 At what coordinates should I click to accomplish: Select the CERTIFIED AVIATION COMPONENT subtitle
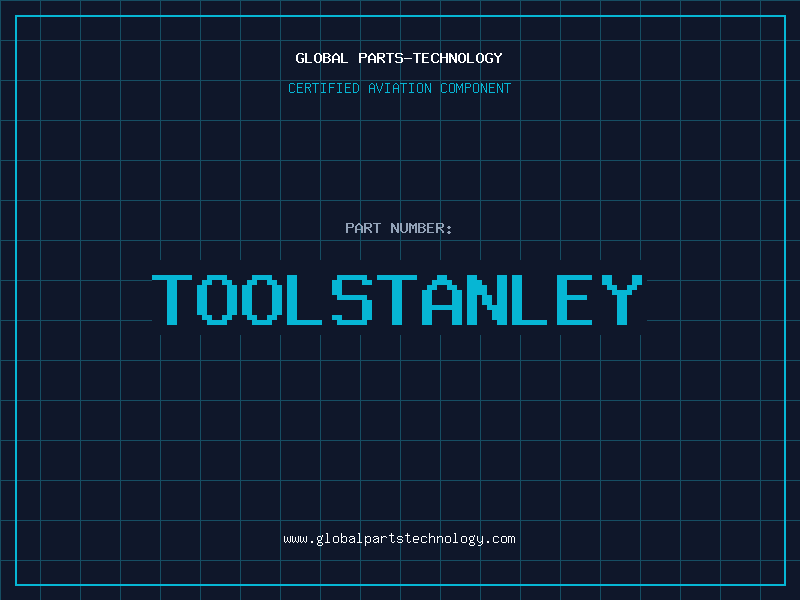pyautogui.click(x=399, y=88)
